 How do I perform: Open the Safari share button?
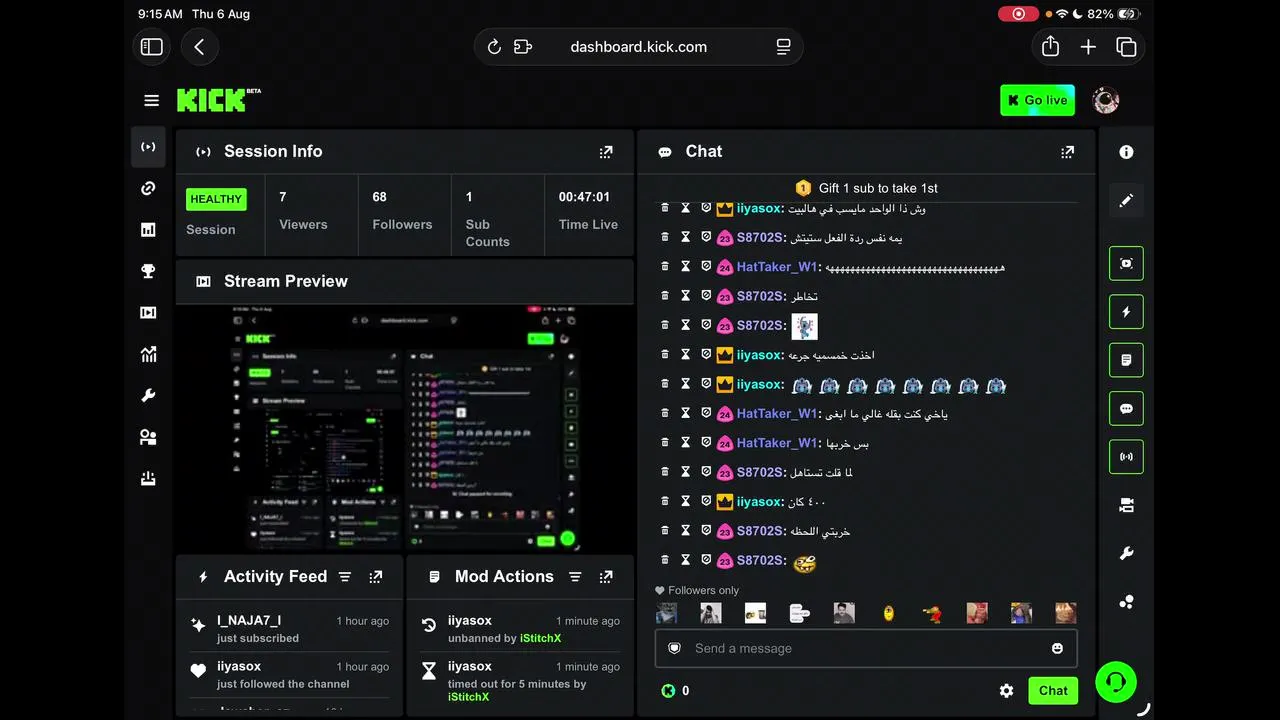click(x=1050, y=47)
